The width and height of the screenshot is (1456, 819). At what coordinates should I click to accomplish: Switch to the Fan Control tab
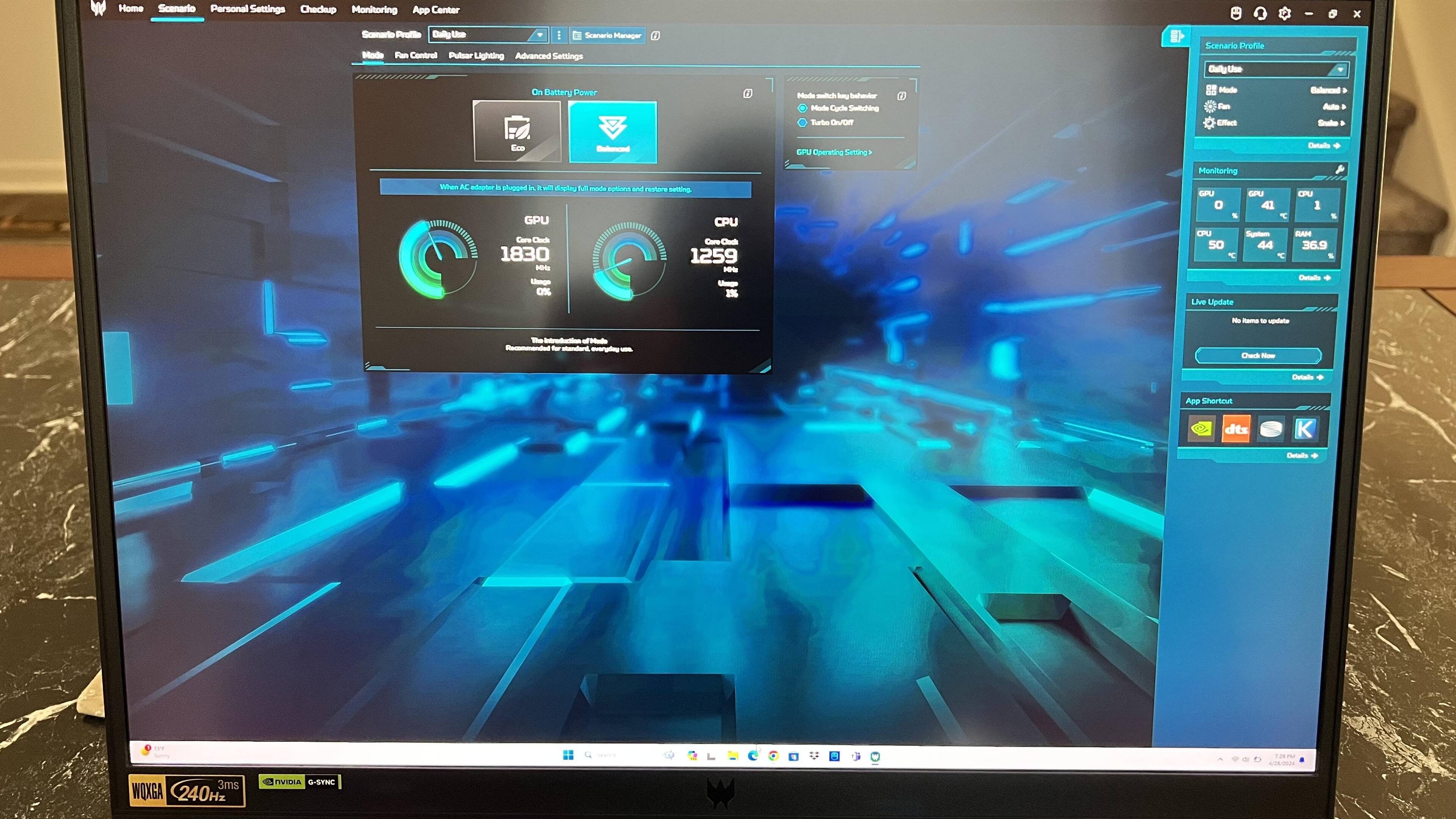pyautogui.click(x=416, y=55)
